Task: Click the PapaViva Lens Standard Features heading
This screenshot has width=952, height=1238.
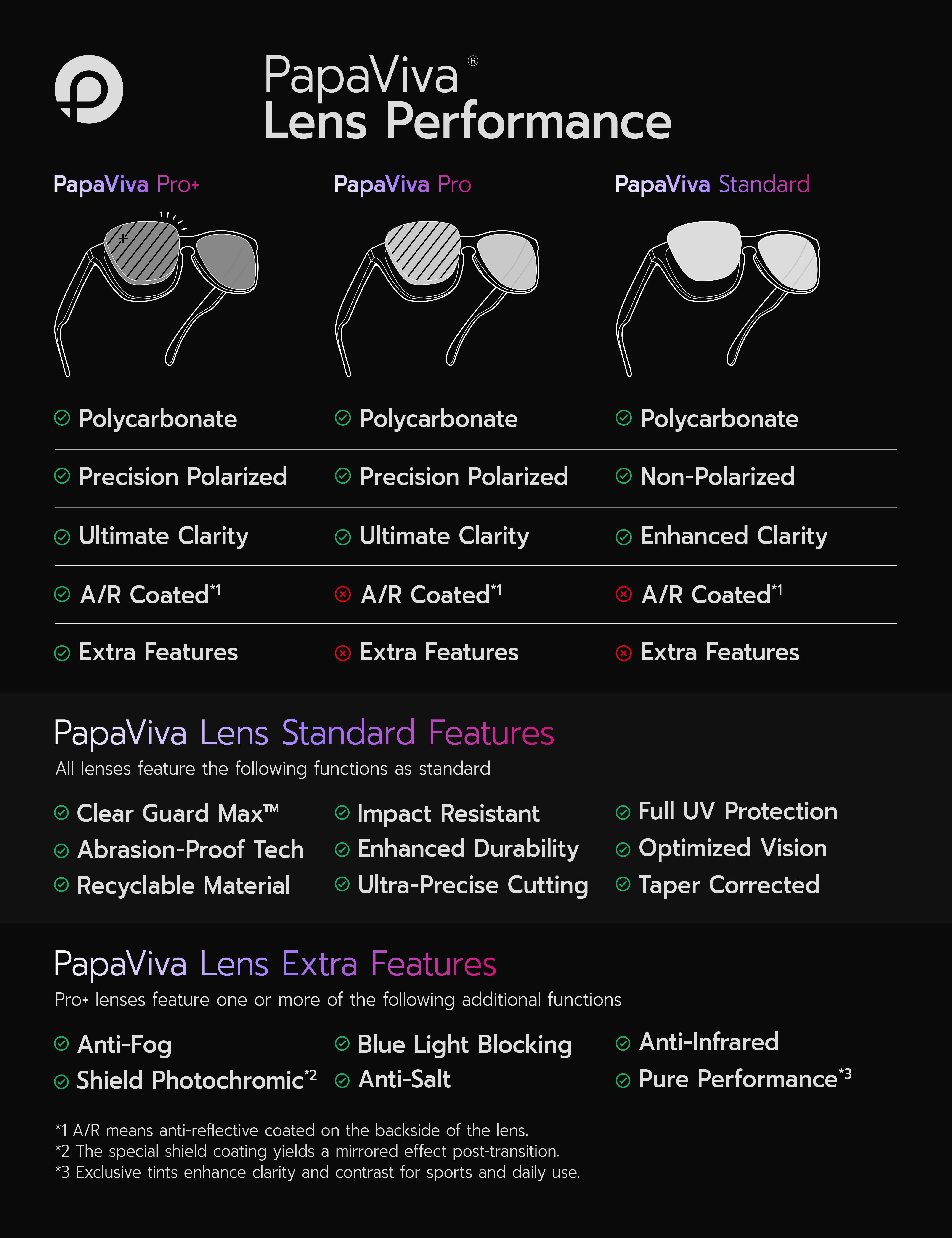Action: [x=304, y=733]
